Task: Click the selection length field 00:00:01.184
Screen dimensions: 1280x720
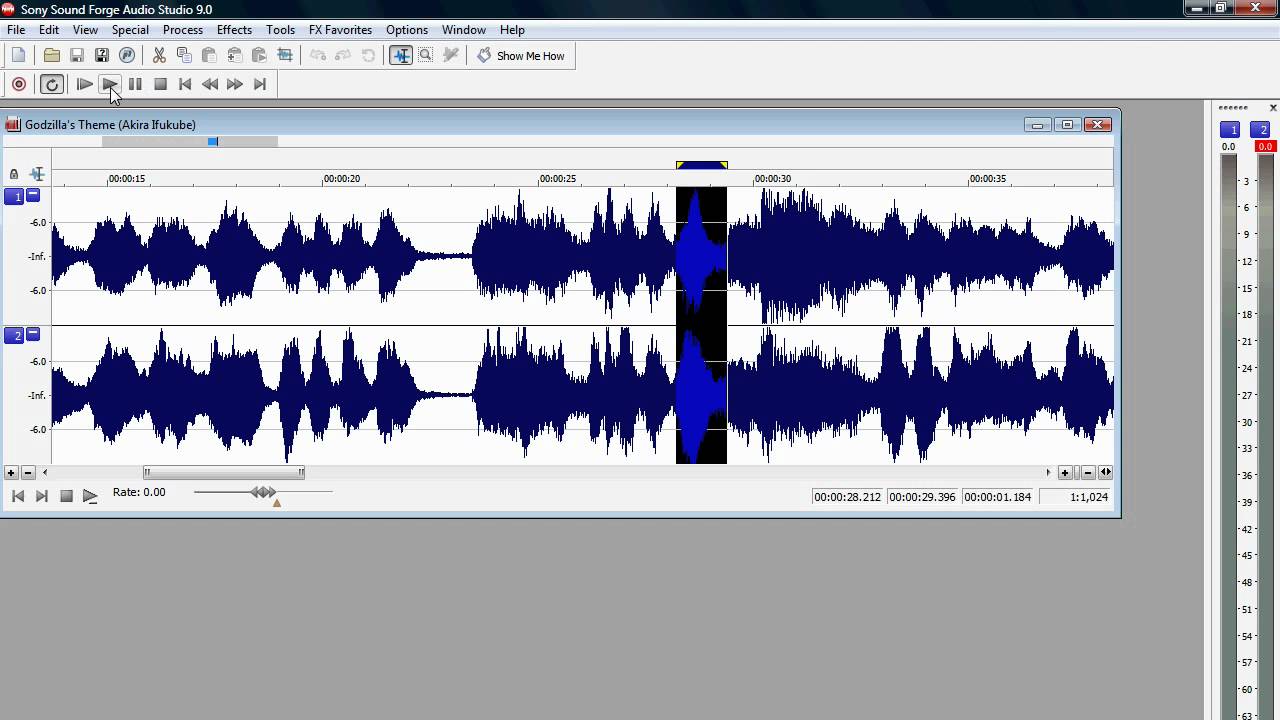Action: click(997, 497)
